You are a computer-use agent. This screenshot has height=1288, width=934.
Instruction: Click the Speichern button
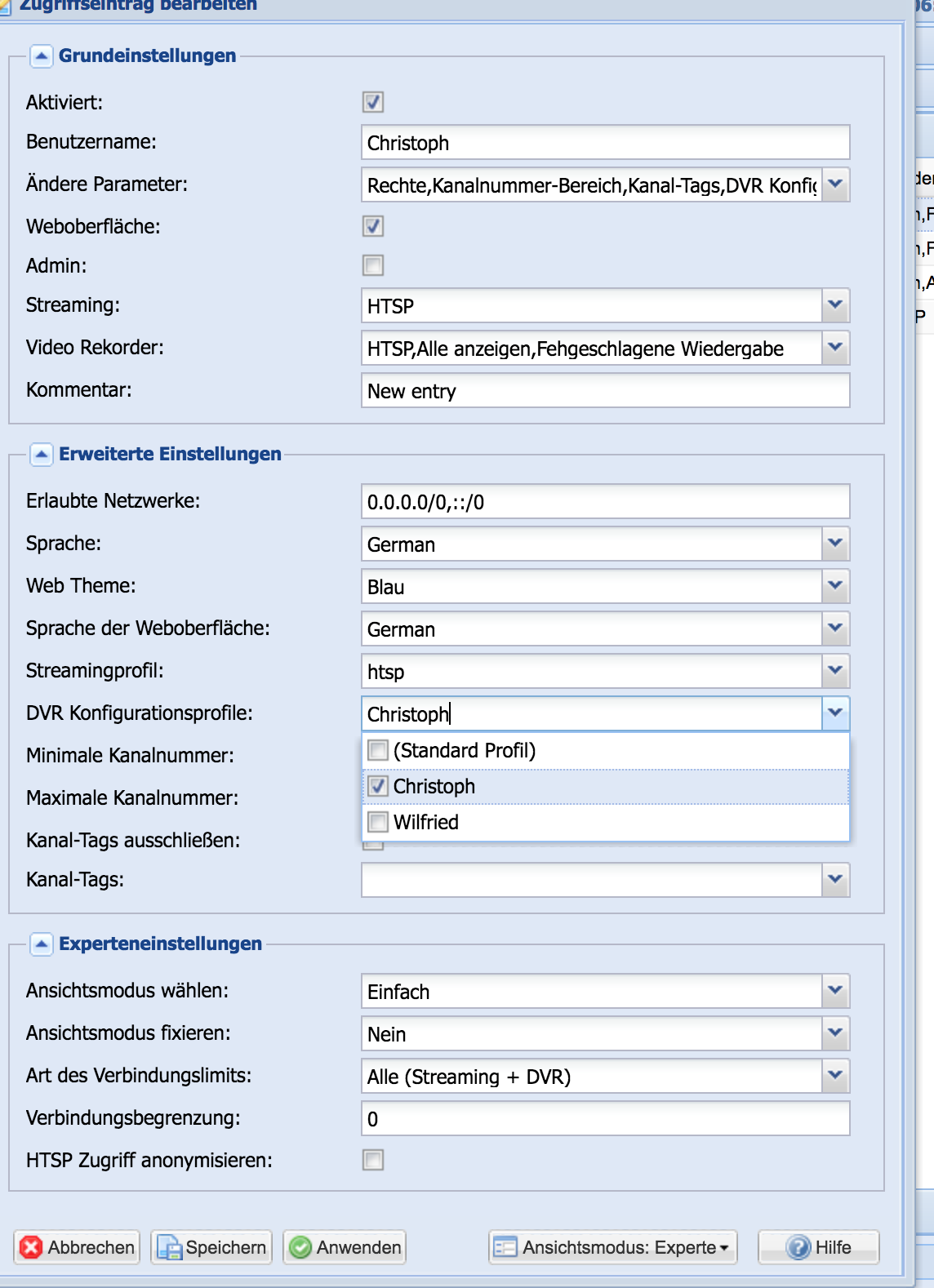pos(211,1247)
